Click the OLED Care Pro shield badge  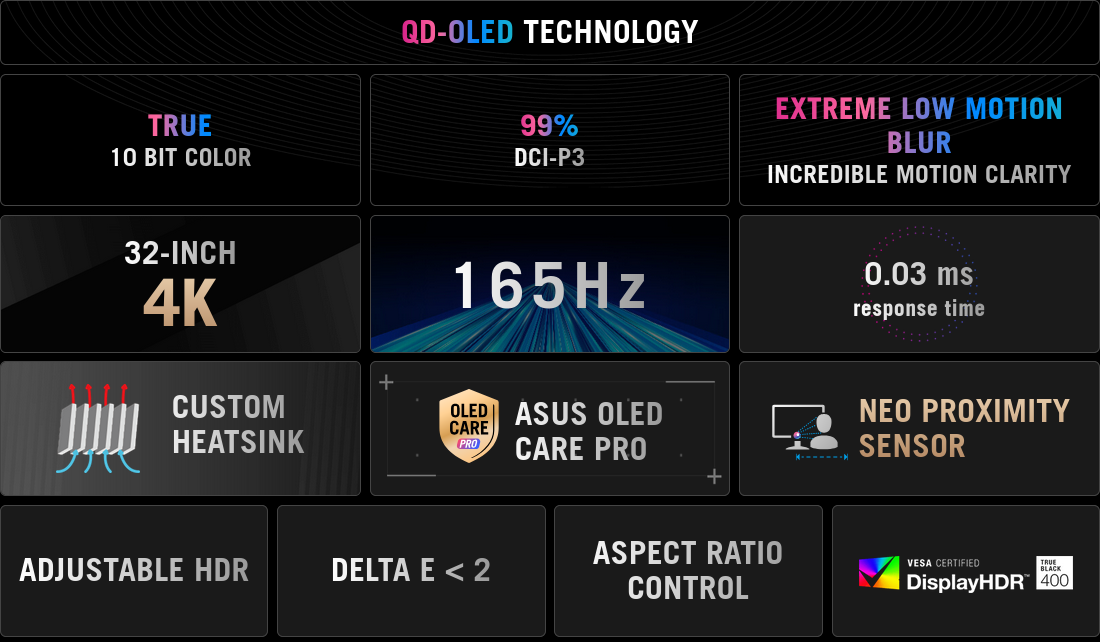click(469, 426)
